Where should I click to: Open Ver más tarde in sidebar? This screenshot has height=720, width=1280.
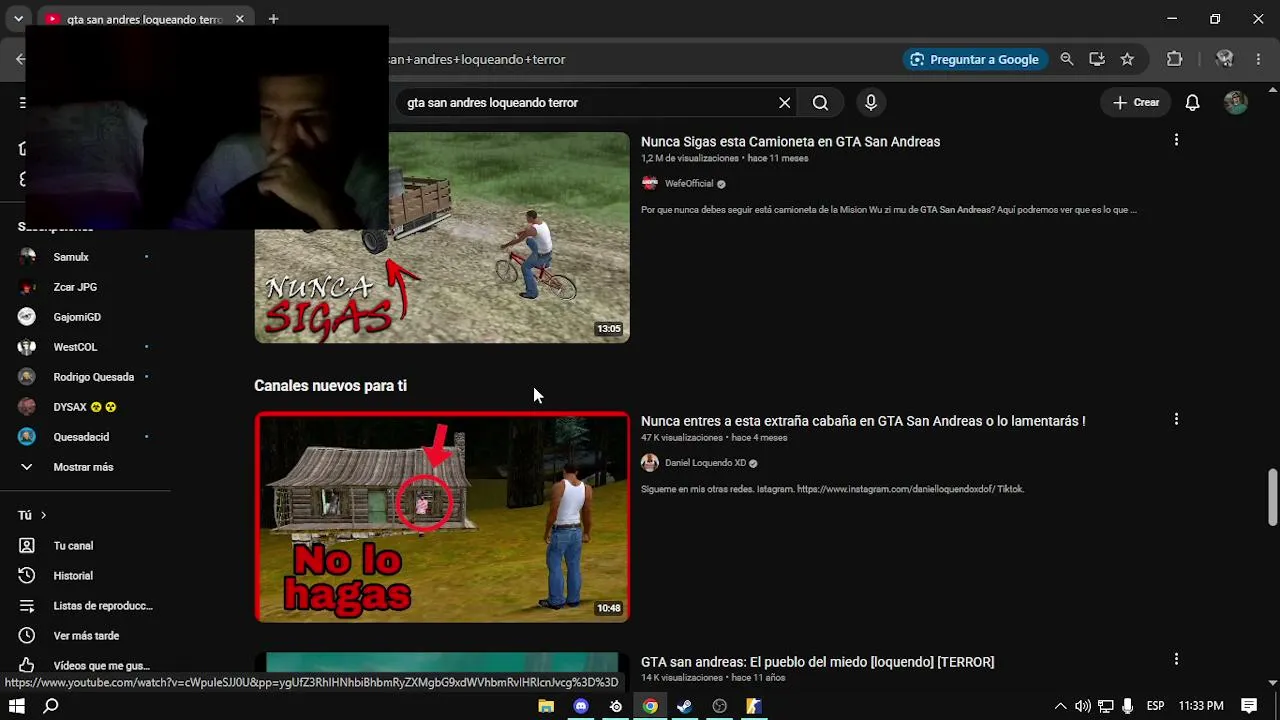click(85, 636)
